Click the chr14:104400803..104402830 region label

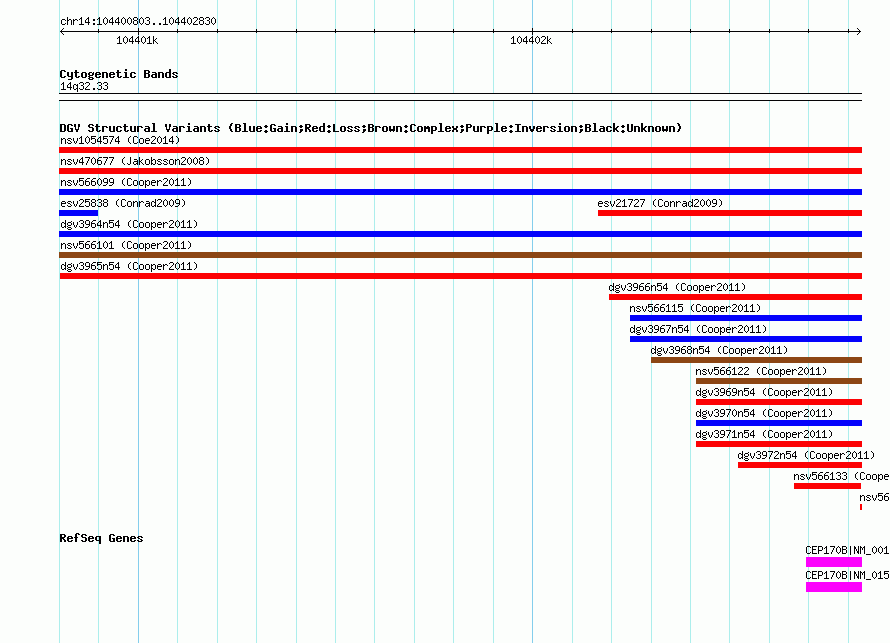[138, 21]
